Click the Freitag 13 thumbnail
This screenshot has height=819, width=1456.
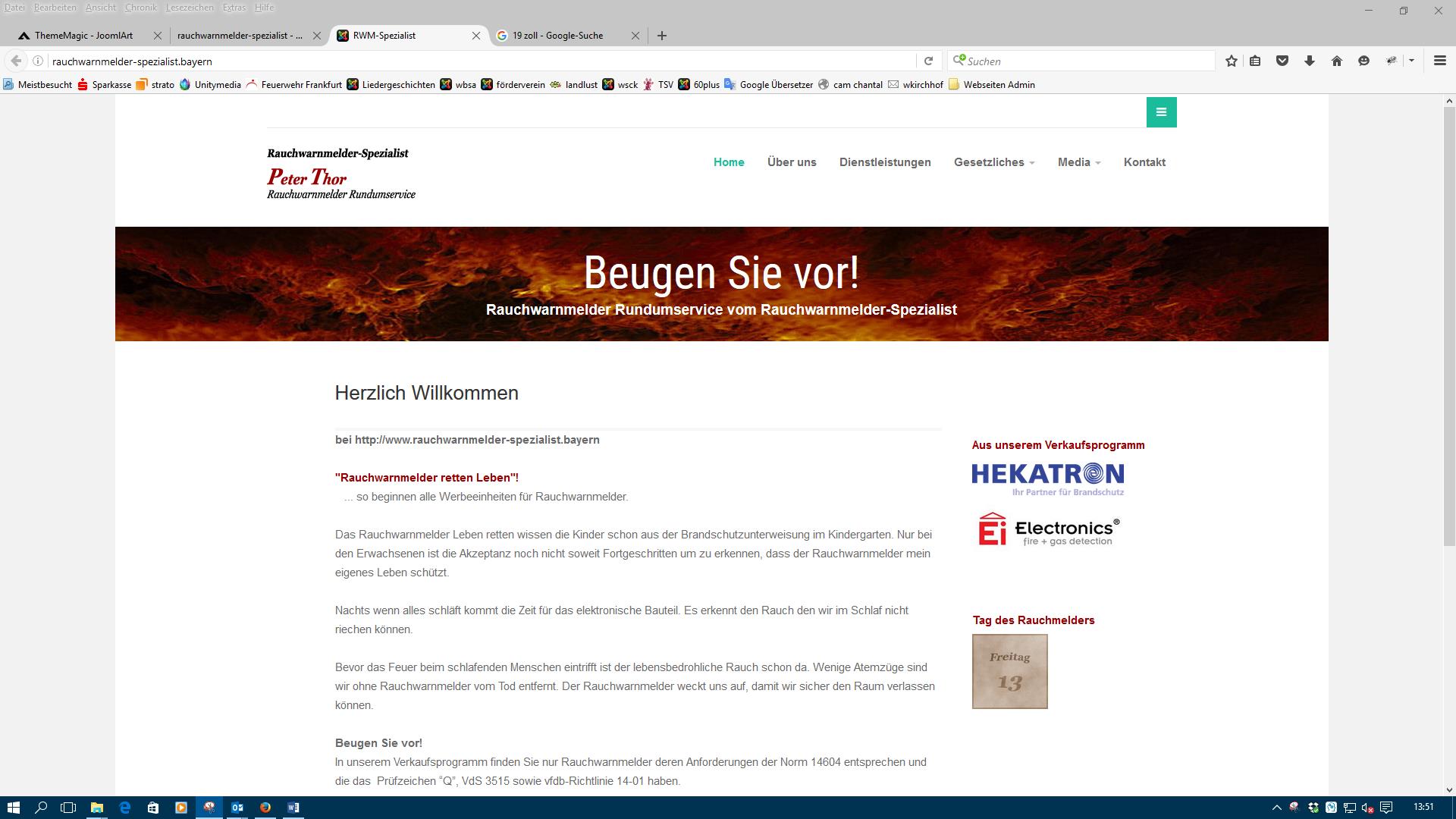pos(1009,672)
